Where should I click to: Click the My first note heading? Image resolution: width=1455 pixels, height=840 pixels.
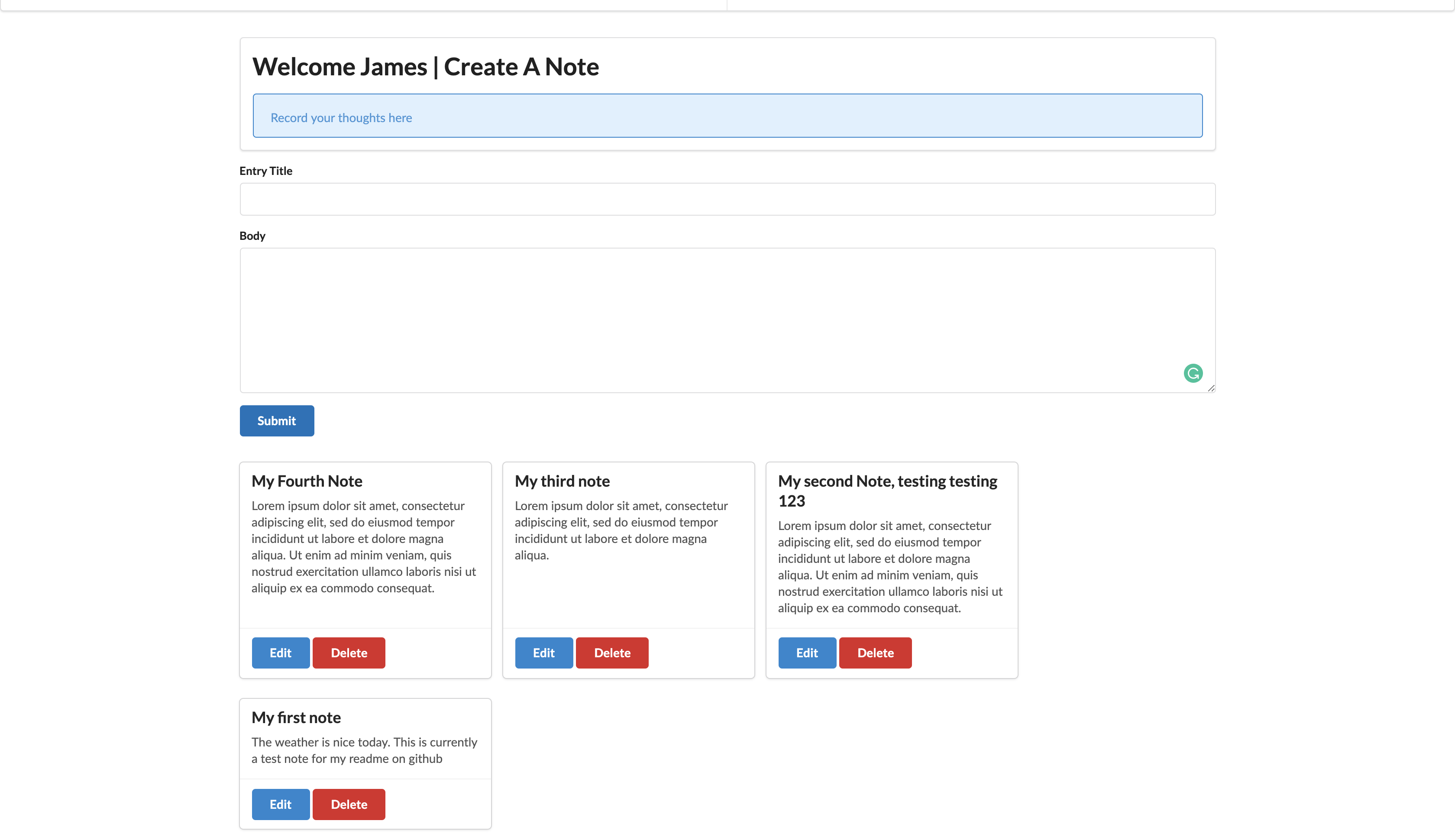[296, 718]
